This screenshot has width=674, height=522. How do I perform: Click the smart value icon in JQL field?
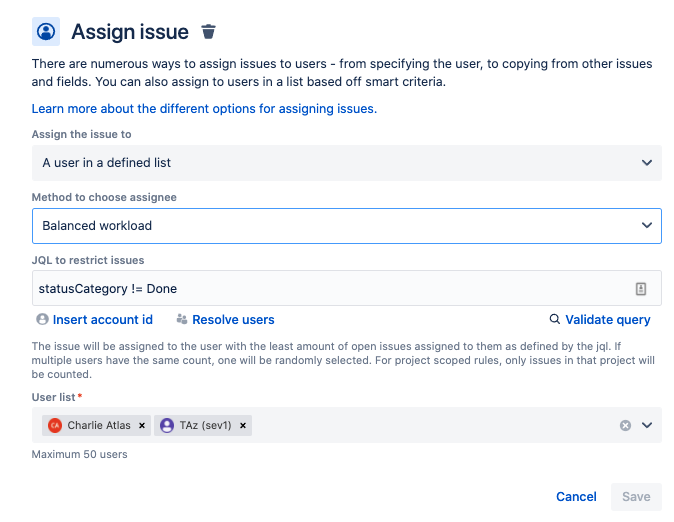641,289
